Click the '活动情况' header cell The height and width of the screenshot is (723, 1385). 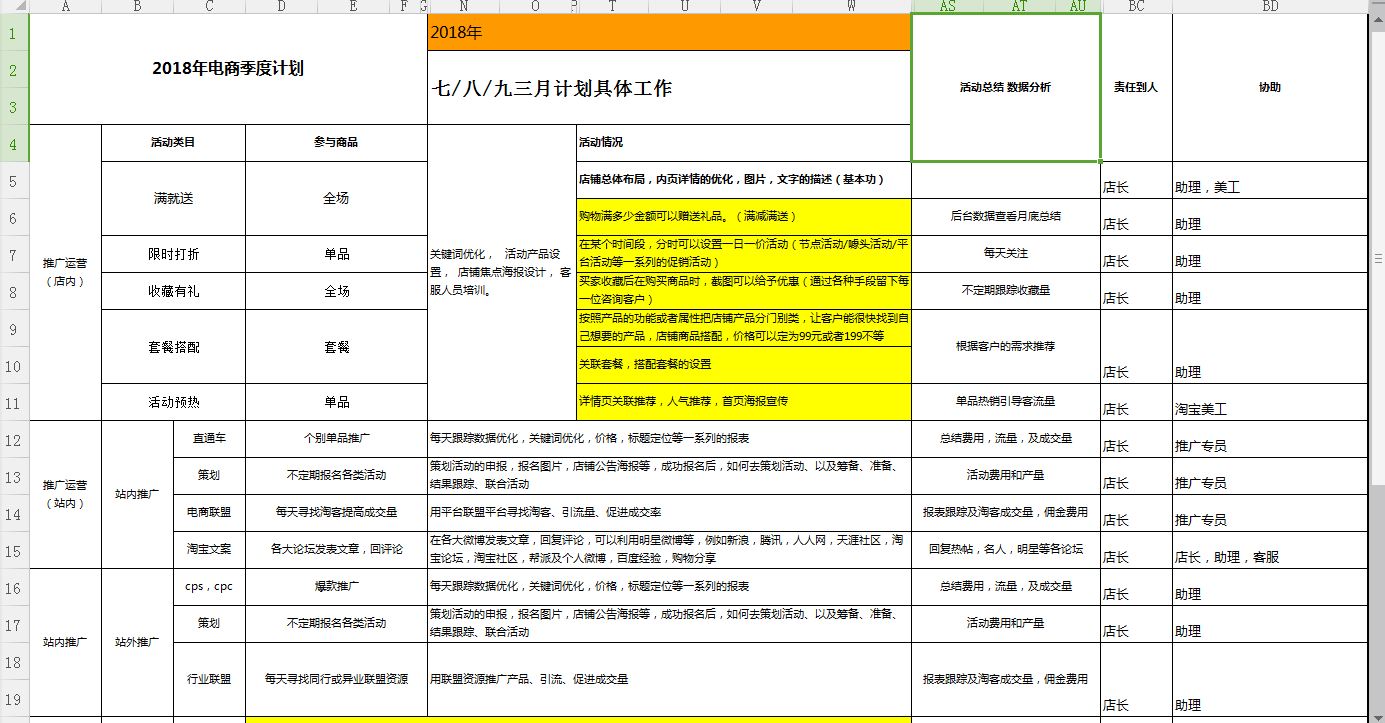coord(743,143)
